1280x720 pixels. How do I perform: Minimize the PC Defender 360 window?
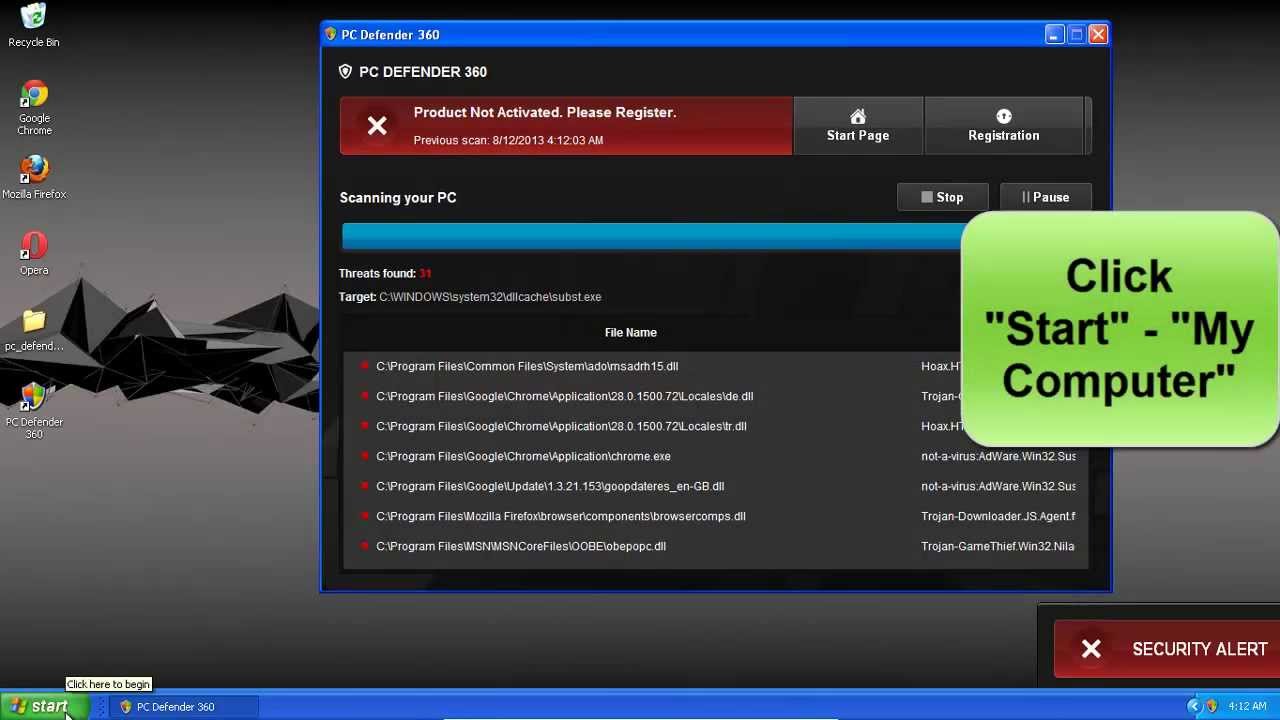click(1054, 35)
